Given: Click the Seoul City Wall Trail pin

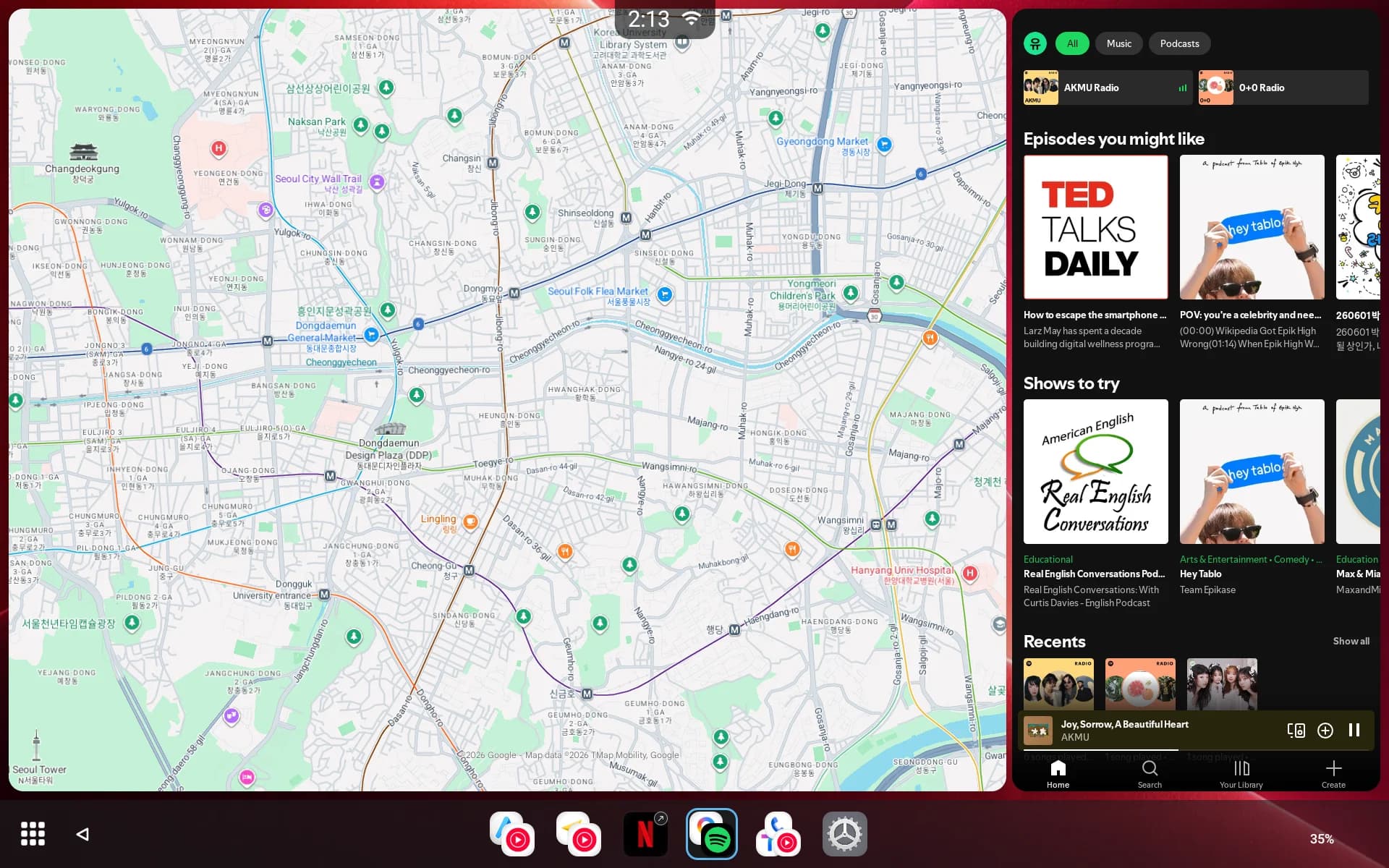Looking at the screenshot, I should tap(377, 182).
